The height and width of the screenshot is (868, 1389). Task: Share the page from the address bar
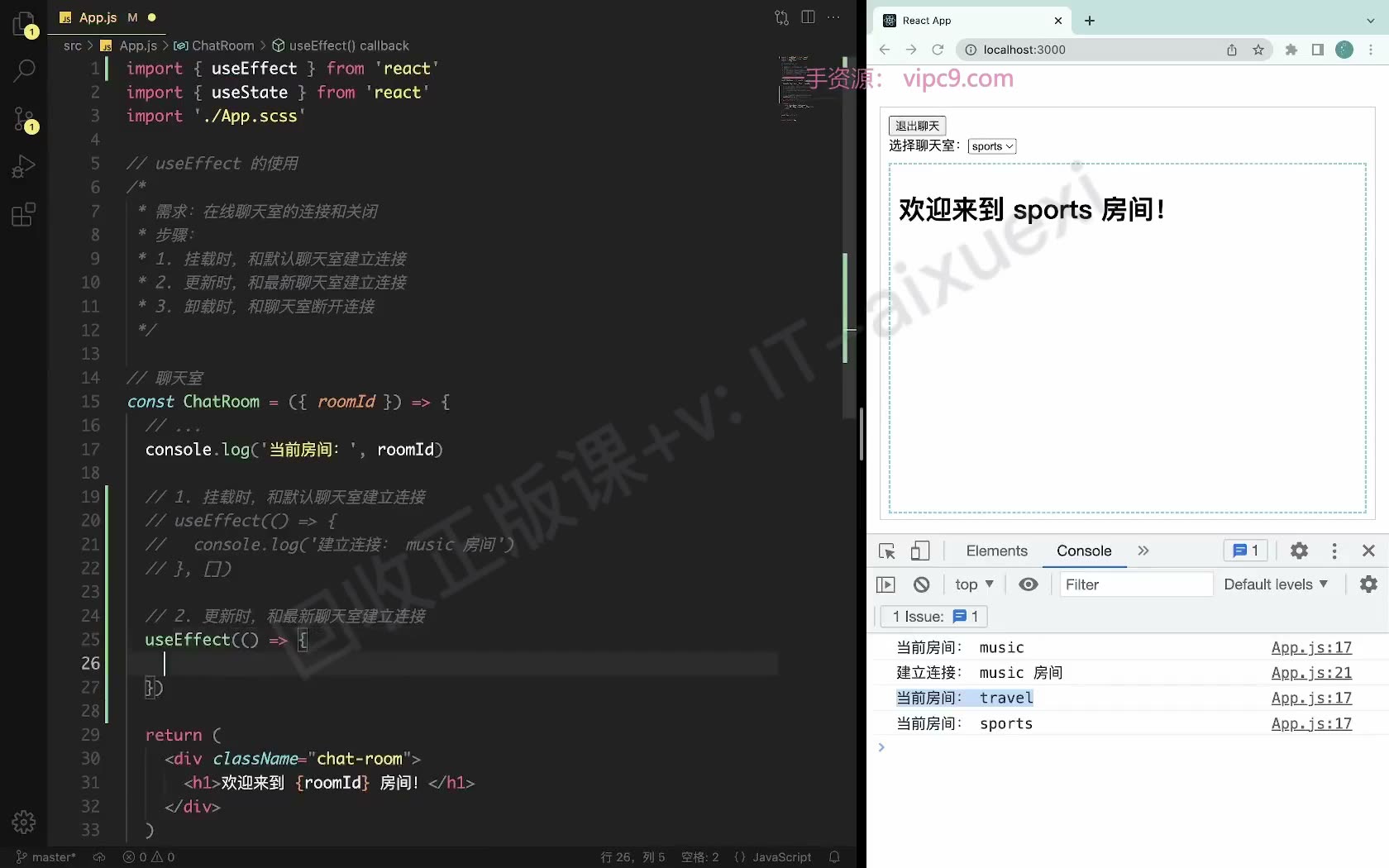1232,50
